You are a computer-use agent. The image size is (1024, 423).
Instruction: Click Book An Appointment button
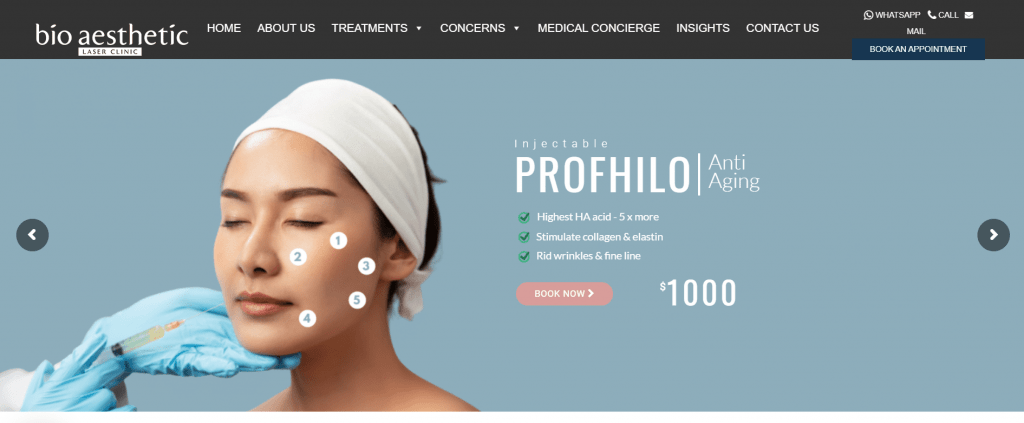[x=918, y=49]
